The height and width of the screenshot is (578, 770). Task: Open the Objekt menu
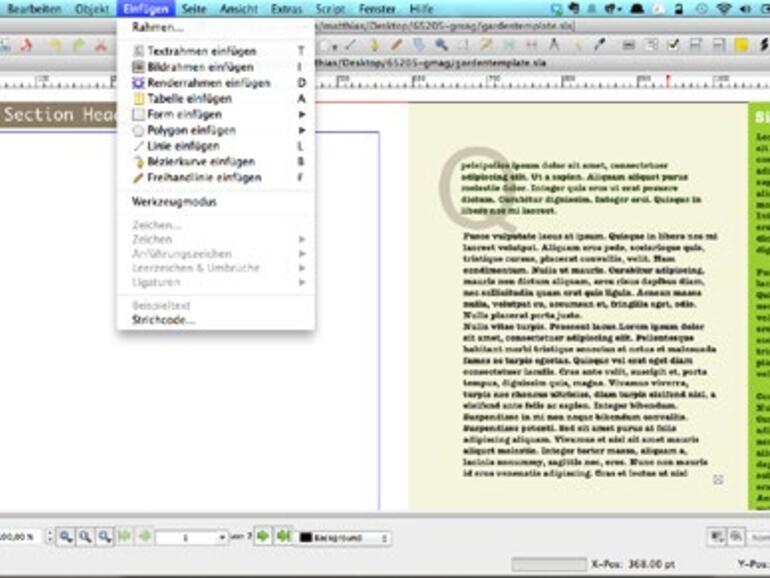point(92,9)
